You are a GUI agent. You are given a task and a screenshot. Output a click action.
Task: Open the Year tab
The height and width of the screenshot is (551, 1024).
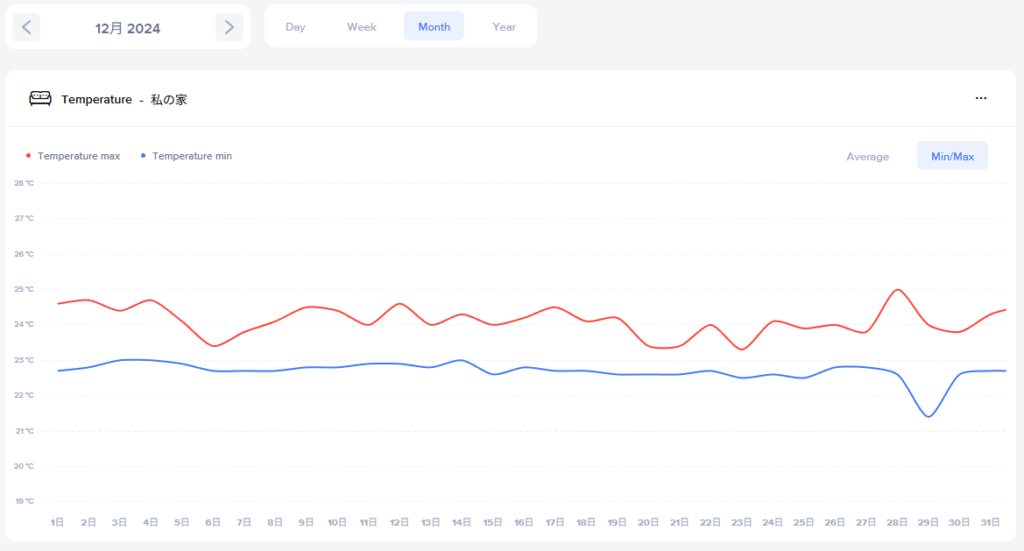[x=504, y=27]
